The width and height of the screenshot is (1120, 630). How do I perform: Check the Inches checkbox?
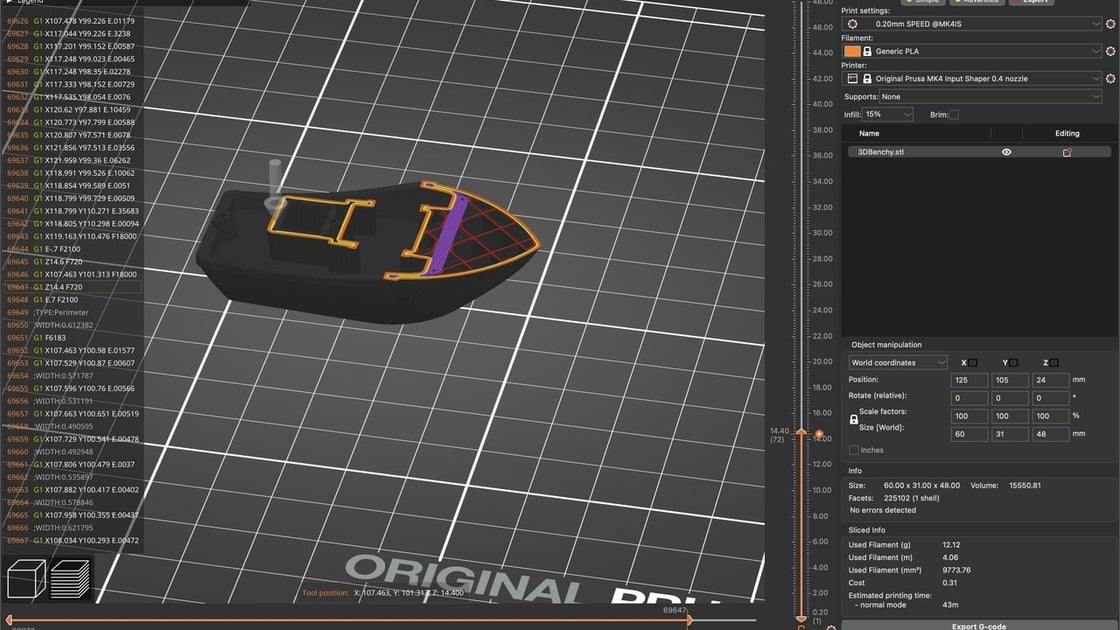[852, 450]
